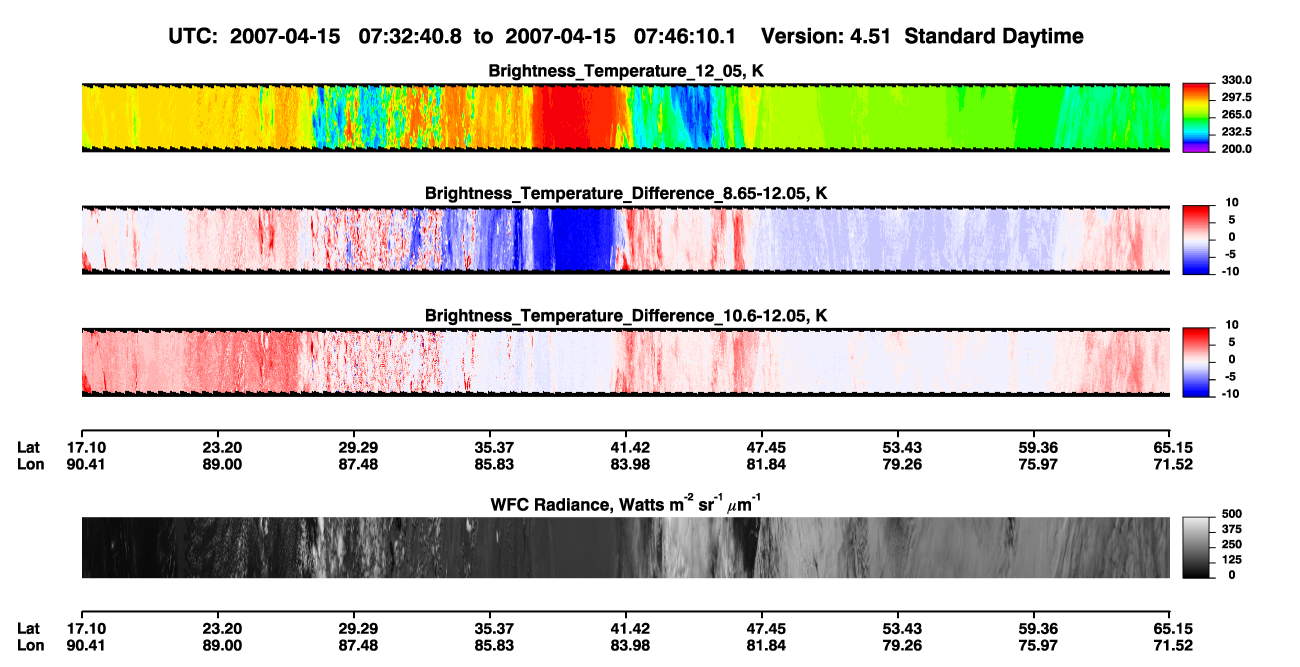This screenshot has height=667, width=1300.
Task: Click the '200.0' color bar label
Action: (1237, 148)
